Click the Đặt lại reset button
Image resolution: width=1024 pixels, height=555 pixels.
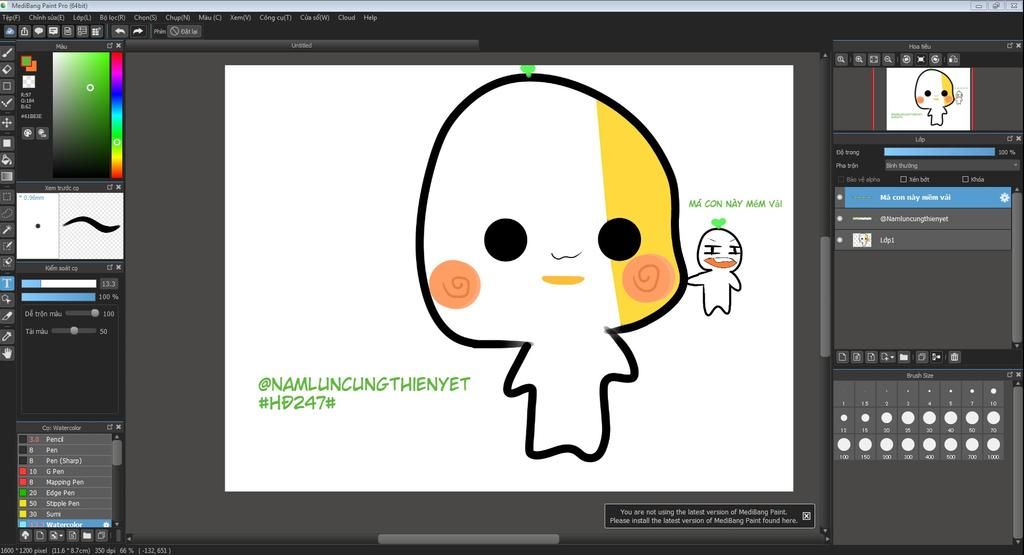(184, 31)
